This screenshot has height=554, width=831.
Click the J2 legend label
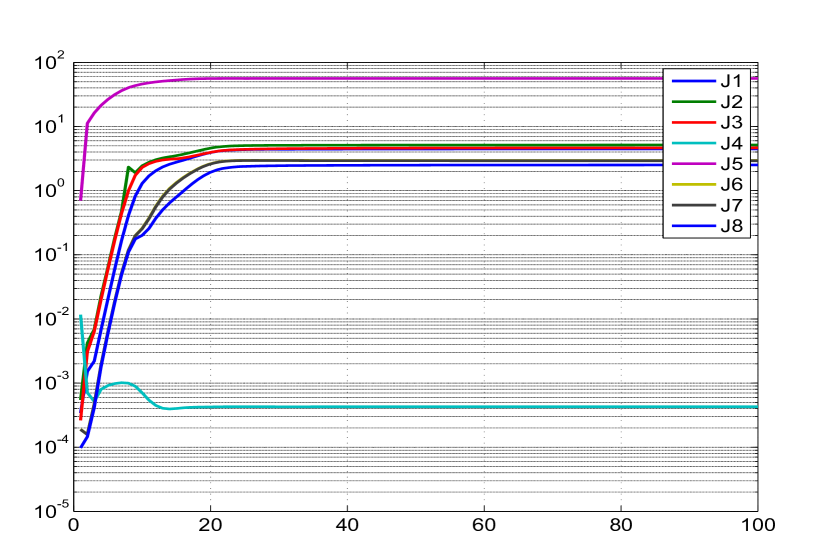pyautogui.click(x=731, y=101)
